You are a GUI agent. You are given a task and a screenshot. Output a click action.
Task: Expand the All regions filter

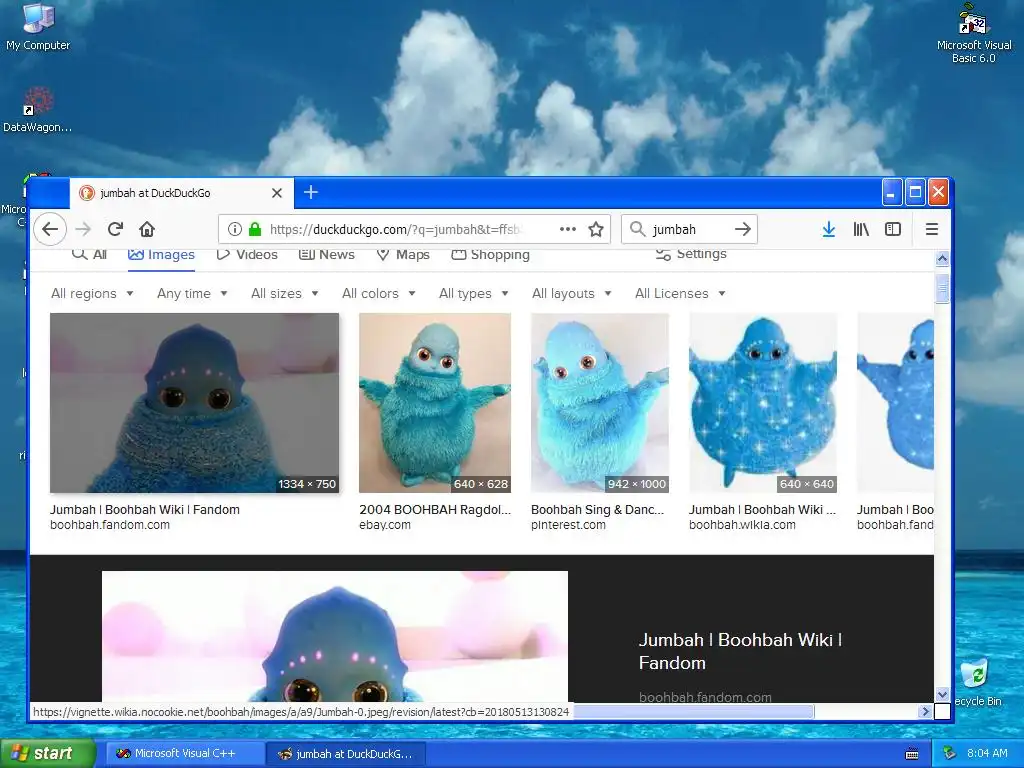(92, 293)
